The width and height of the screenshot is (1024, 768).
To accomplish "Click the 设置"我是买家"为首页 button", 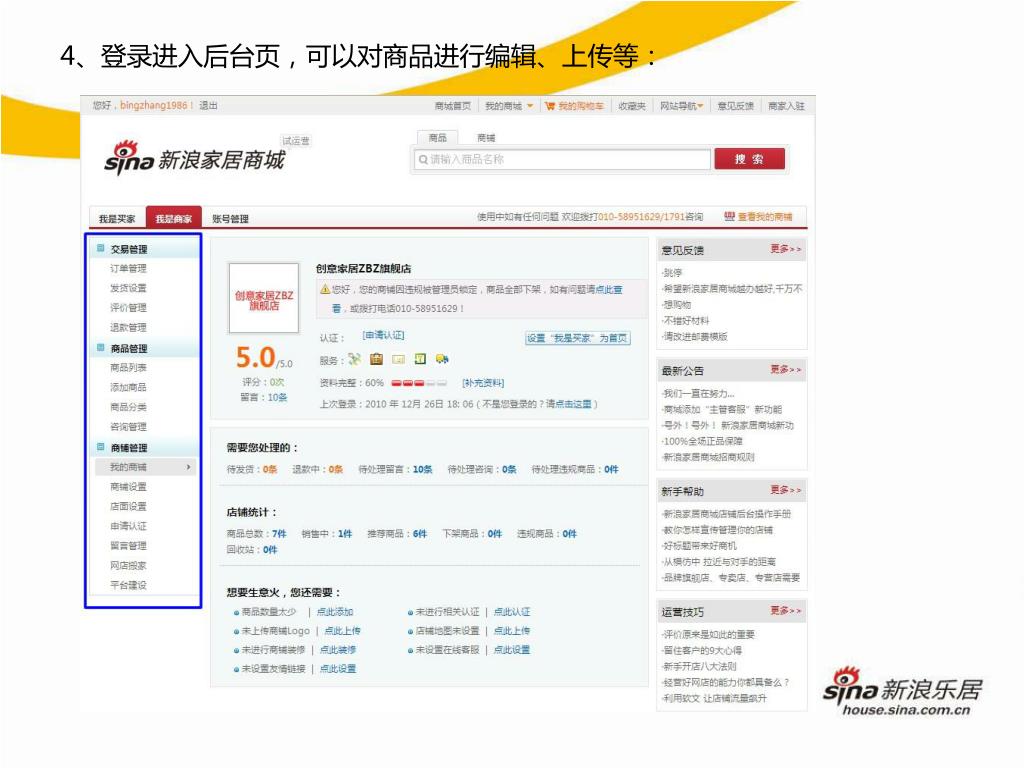I will 577,338.
